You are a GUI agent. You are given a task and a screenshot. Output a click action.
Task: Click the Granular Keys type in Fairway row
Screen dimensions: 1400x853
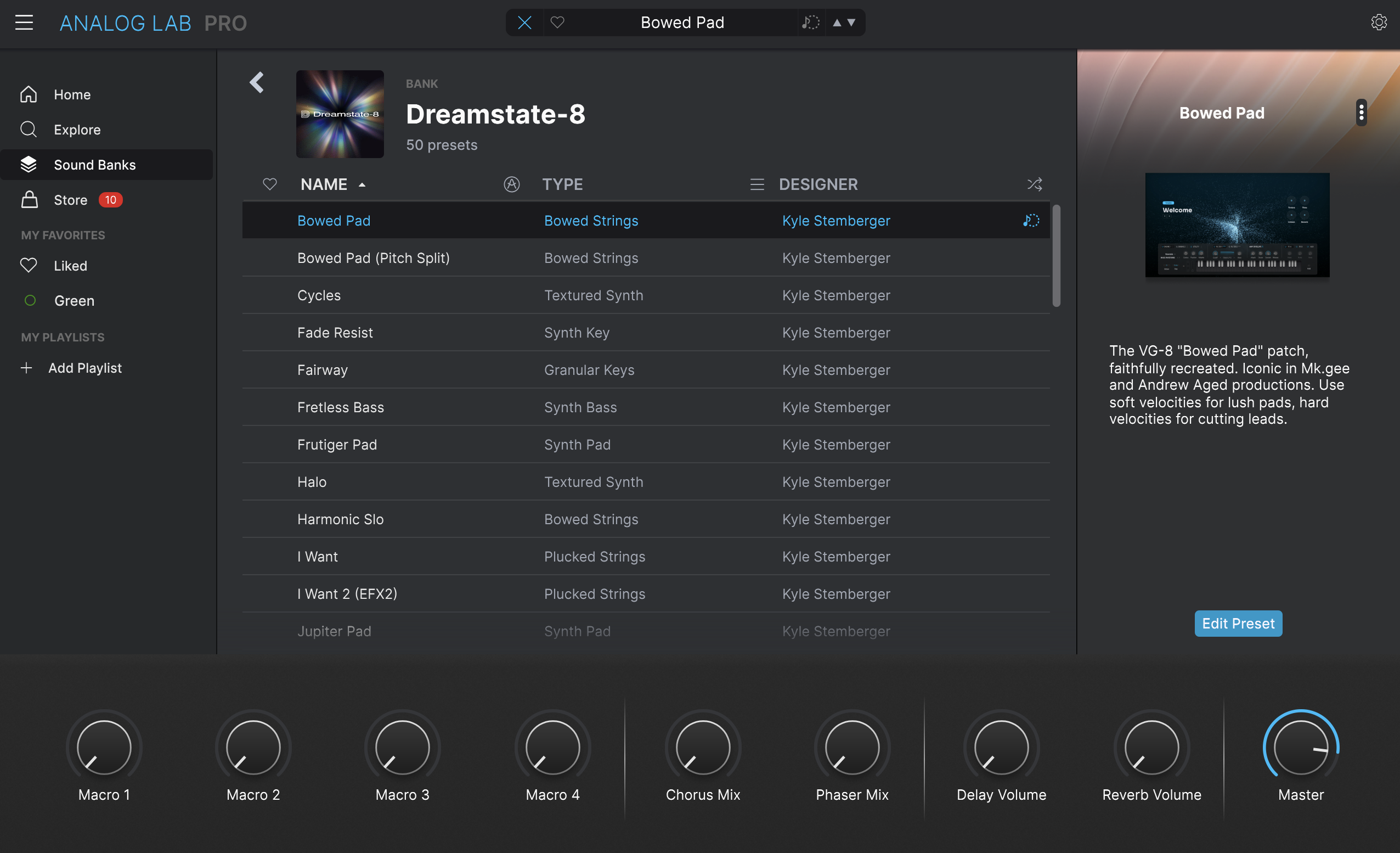pos(589,370)
